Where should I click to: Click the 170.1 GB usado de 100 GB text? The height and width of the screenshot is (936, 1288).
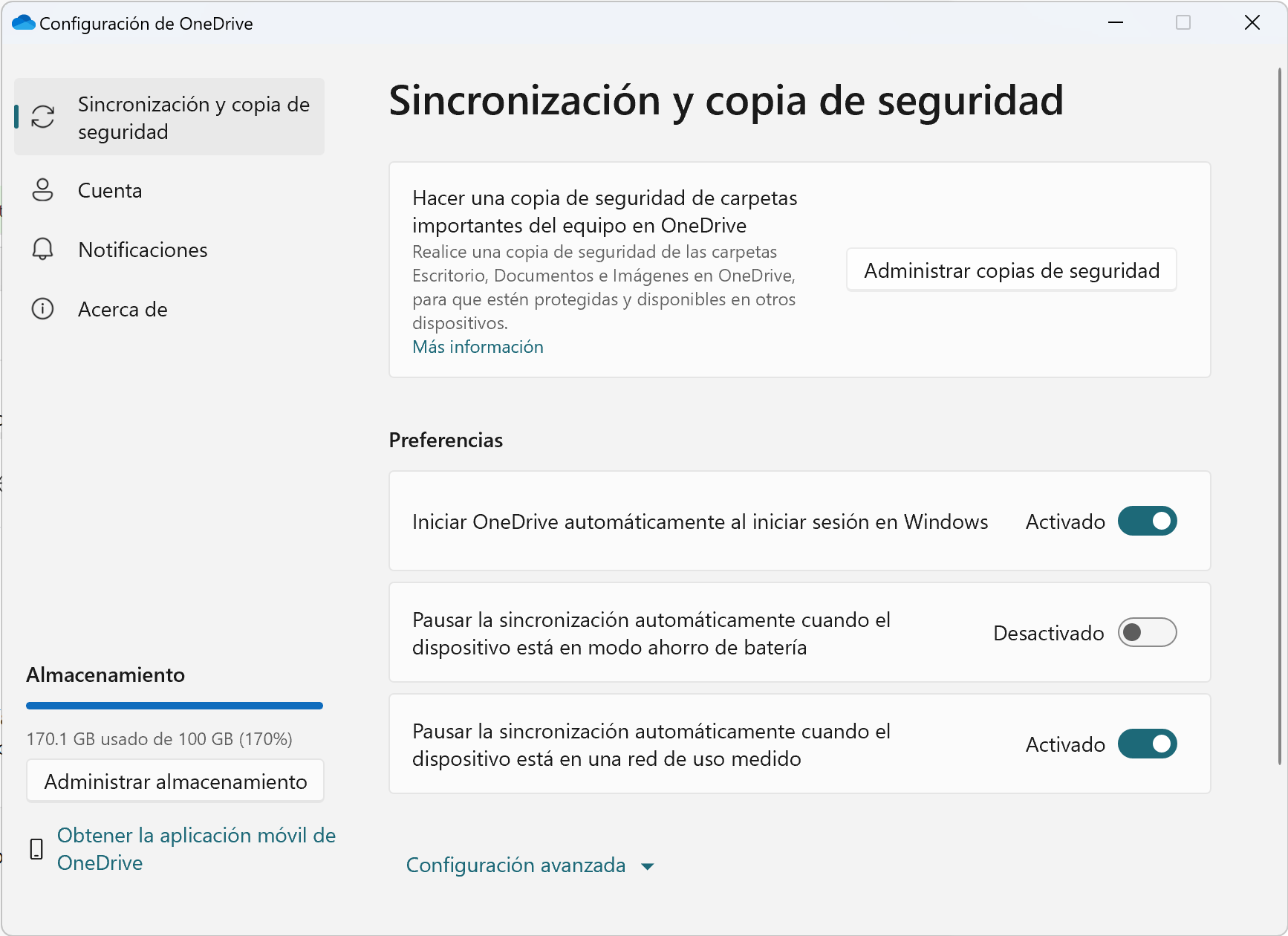pyautogui.click(x=159, y=739)
